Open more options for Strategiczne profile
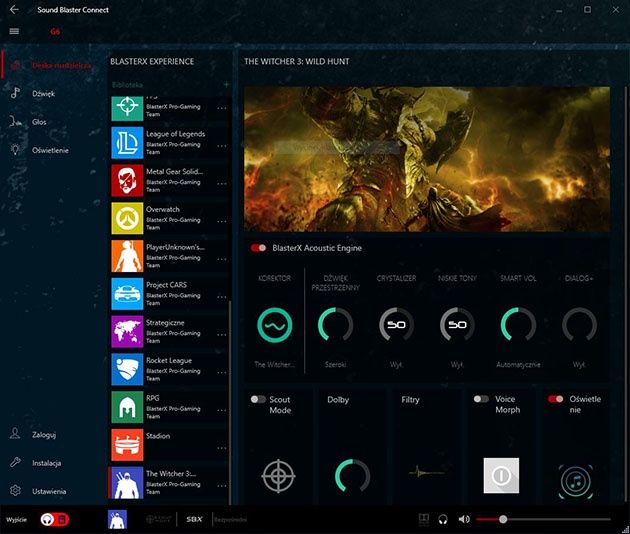 click(x=222, y=335)
